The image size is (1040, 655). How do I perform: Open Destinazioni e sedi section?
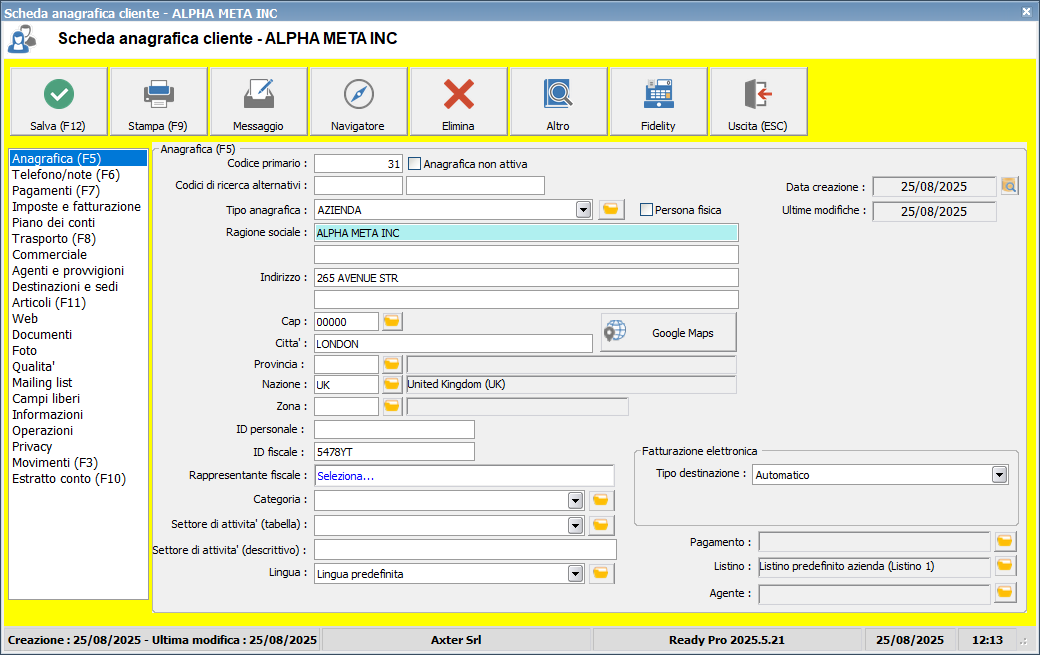click(78, 286)
